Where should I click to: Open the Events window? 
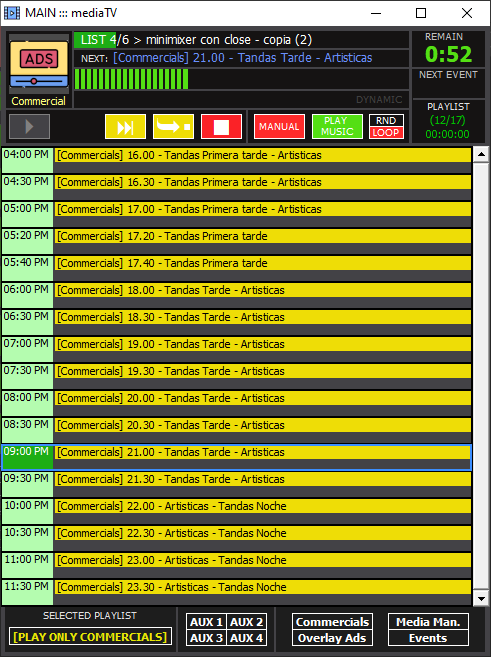[x=428, y=638]
